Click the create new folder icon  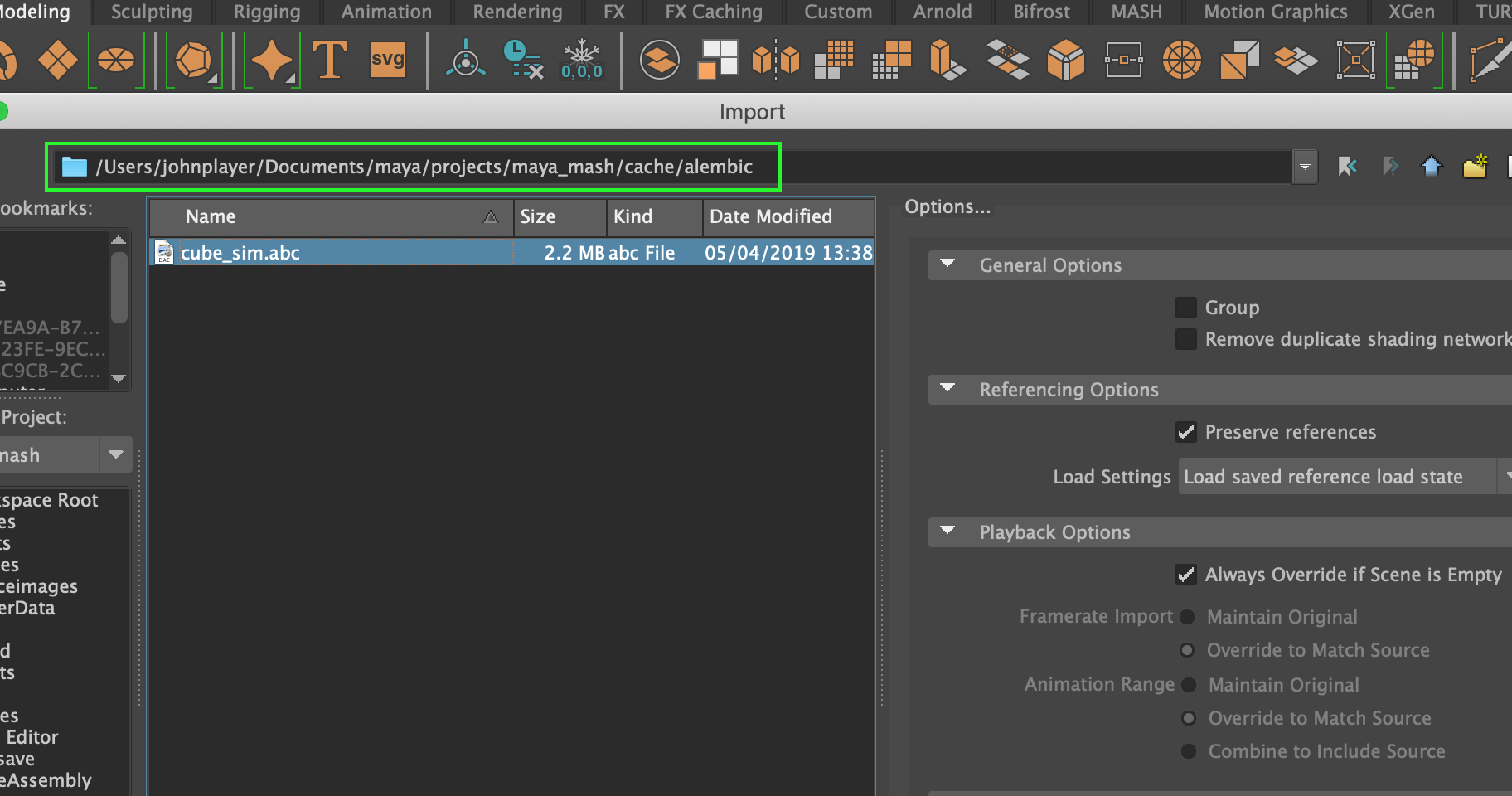click(x=1475, y=166)
